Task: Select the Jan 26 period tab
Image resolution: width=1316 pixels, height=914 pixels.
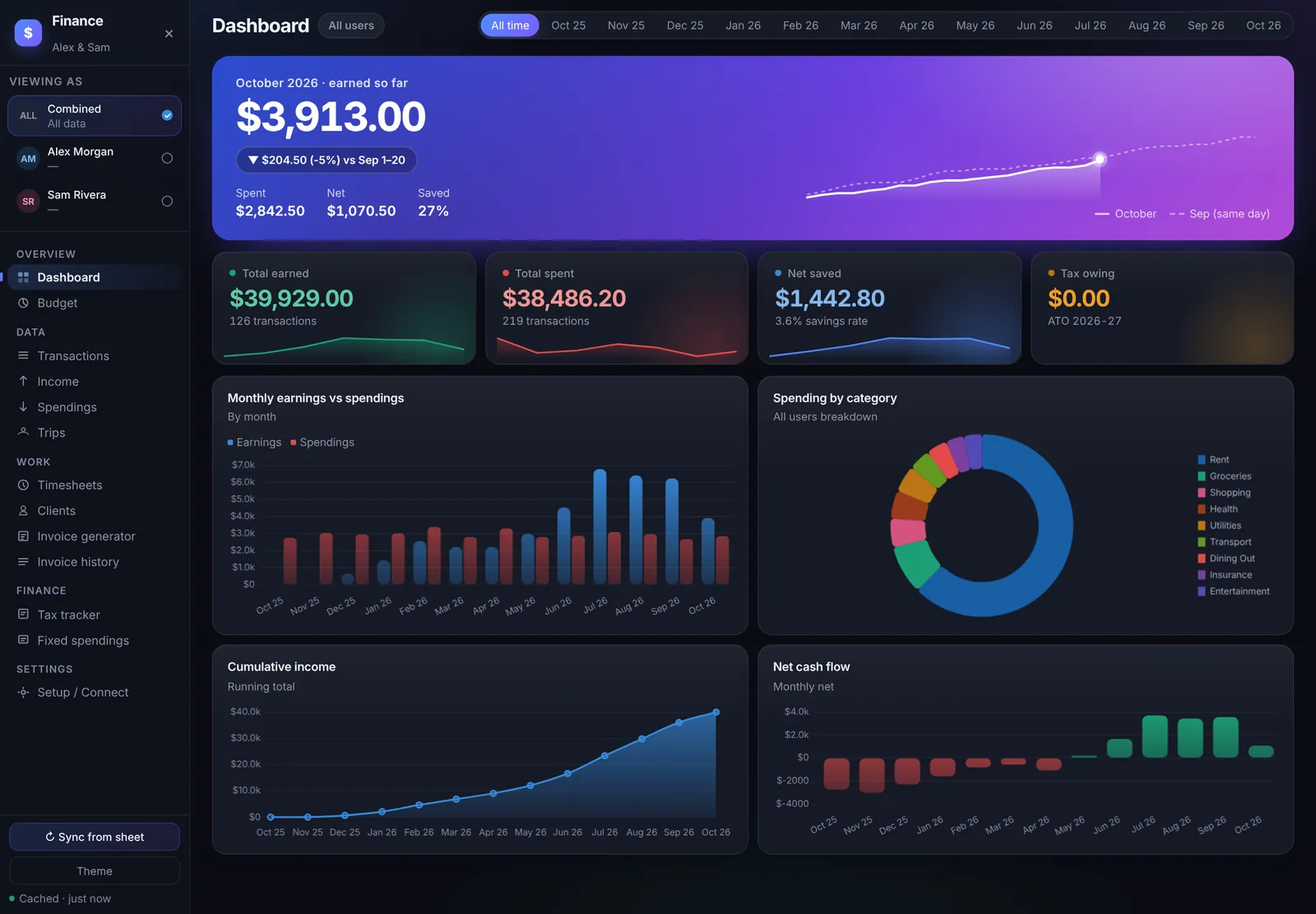Action: click(743, 26)
